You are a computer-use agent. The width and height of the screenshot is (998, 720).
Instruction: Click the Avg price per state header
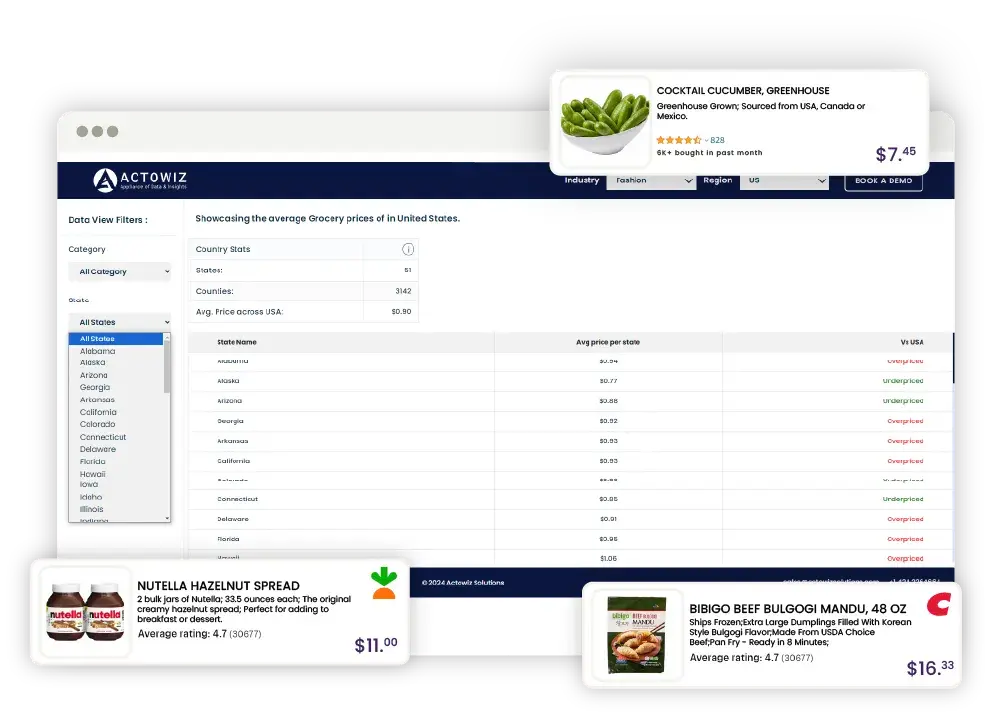(608, 342)
